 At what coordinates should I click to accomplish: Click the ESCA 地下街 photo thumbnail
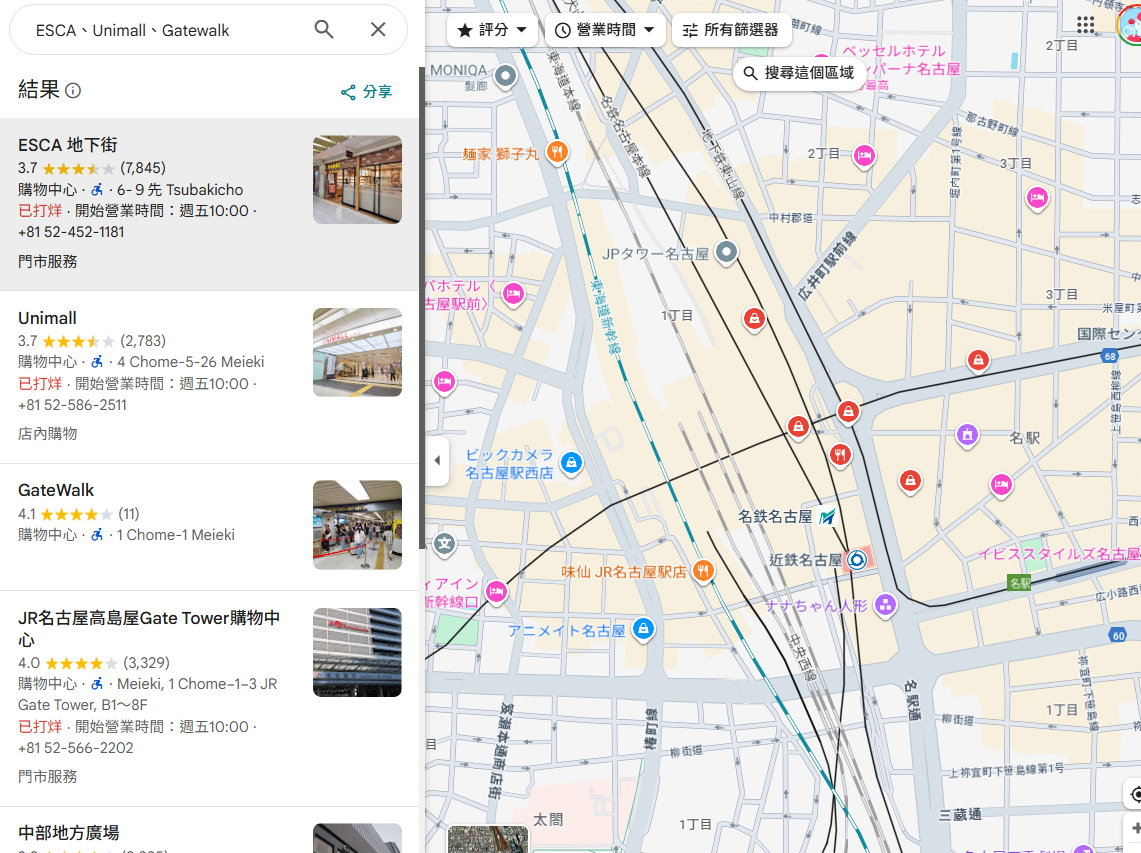[357, 180]
